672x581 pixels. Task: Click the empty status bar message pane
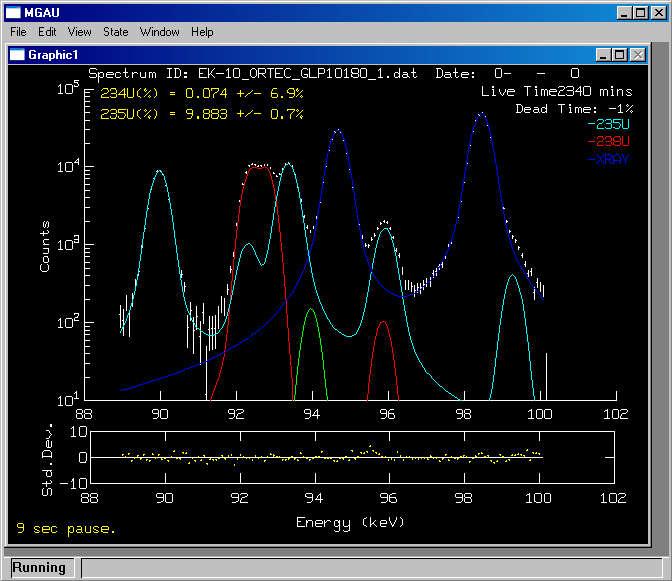372,568
